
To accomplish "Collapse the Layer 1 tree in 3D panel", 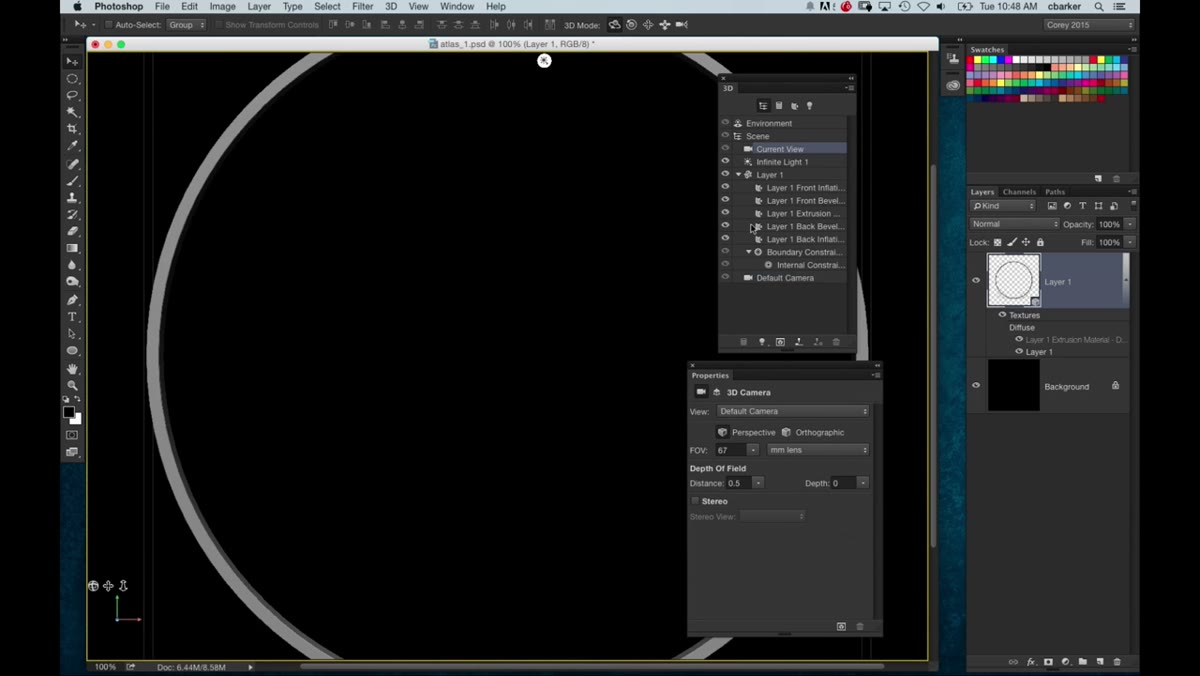I will click(739, 175).
